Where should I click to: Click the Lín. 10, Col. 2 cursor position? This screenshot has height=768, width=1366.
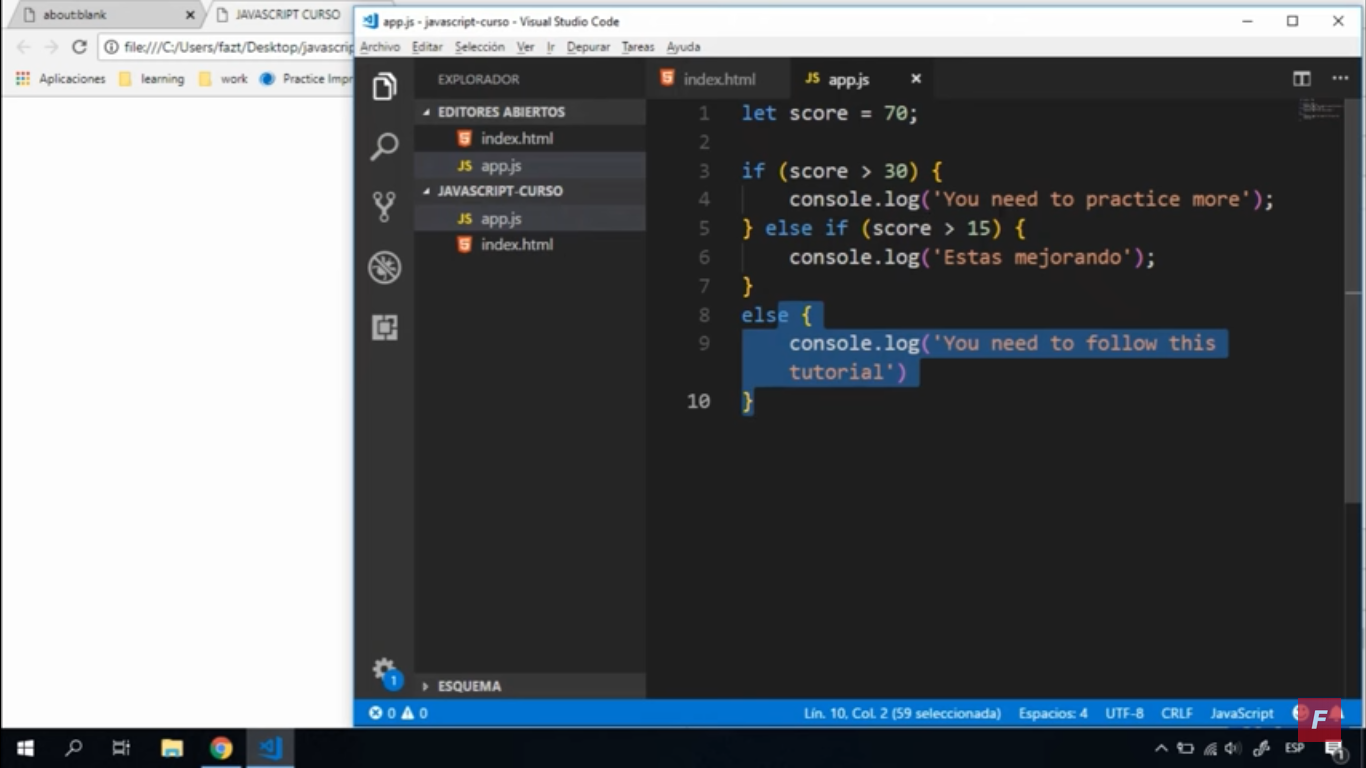pos(902,713)
